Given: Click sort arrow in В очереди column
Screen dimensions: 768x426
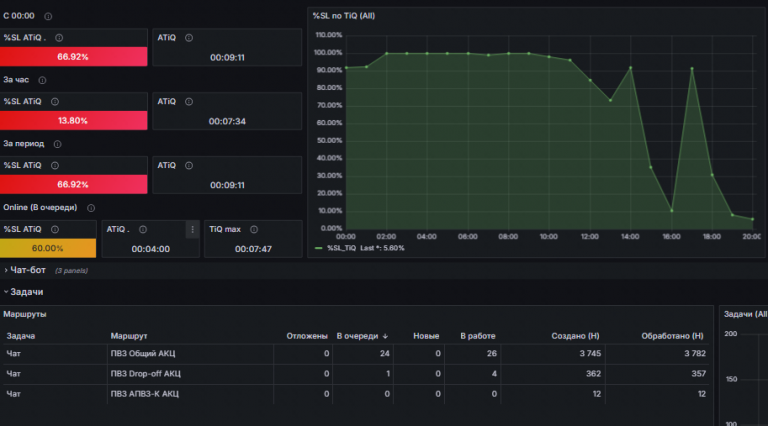Looking at the screenshot, I should pyautogui.click(x=385, y=336).
